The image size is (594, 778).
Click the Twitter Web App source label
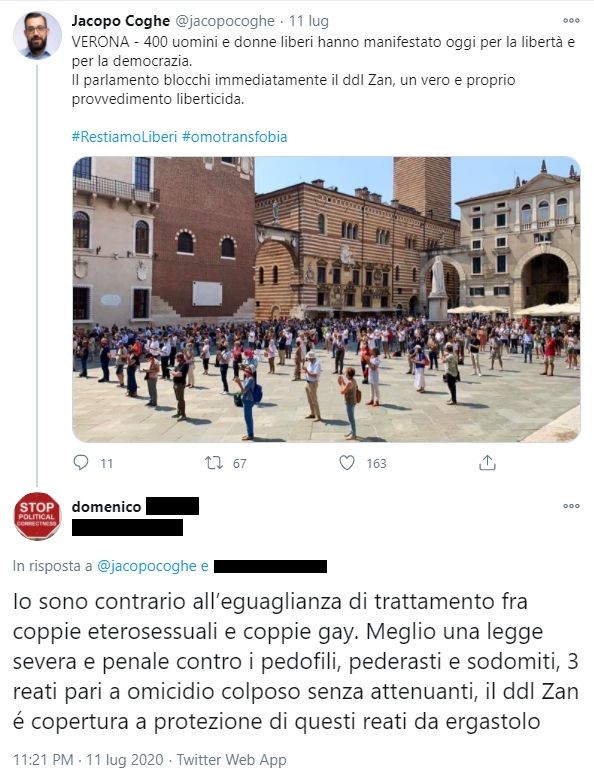(x=231, y=760)
